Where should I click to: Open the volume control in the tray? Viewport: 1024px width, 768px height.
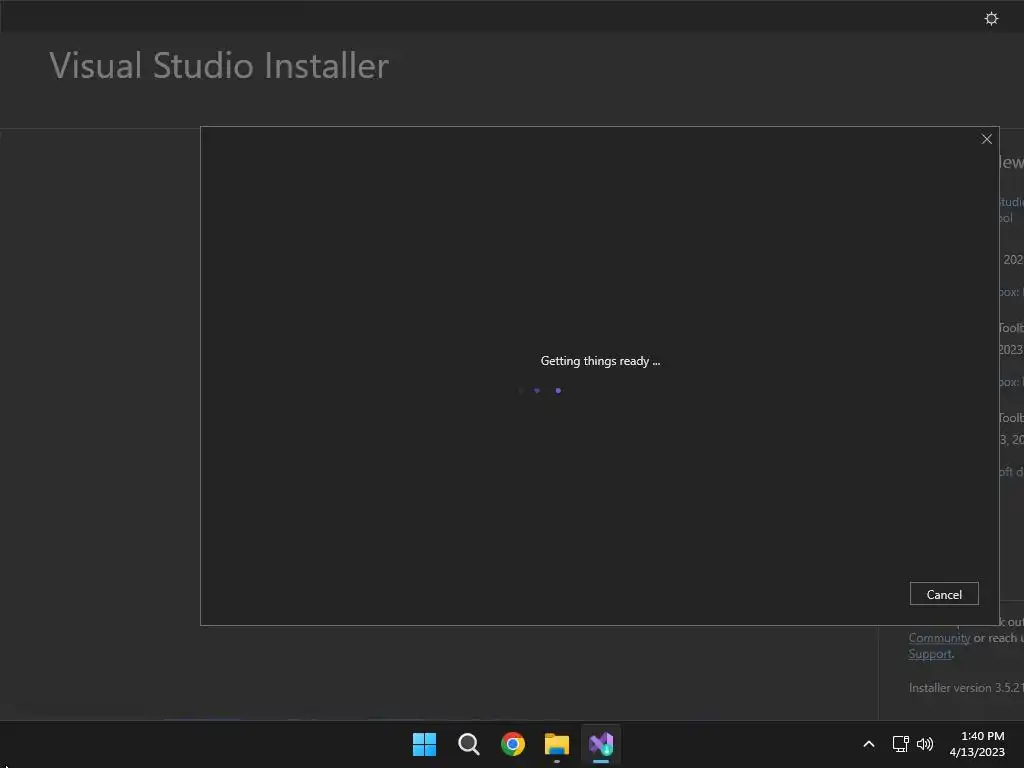pyautogui.click(x=925, y=744)
